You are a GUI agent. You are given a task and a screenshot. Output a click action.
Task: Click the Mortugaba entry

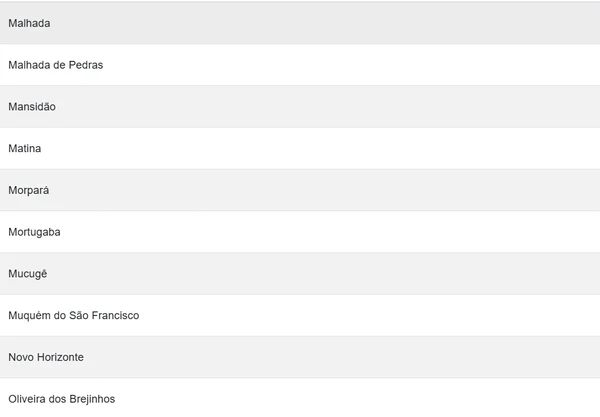pos(300,232)
